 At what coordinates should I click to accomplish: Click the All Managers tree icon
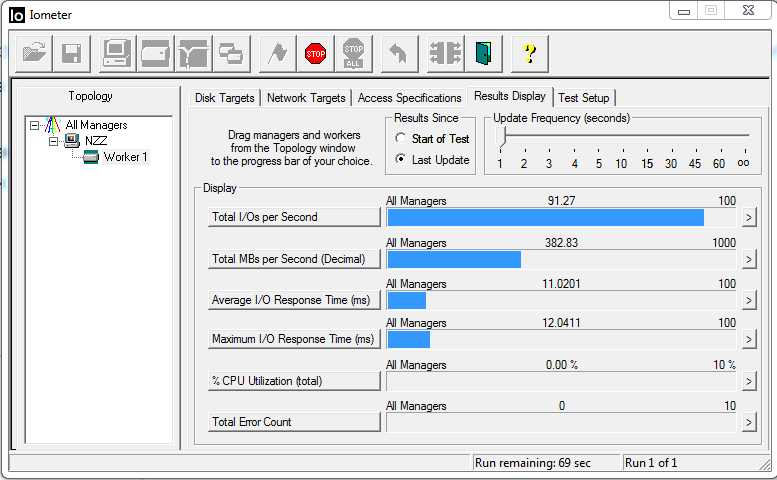tap(53, 125)
